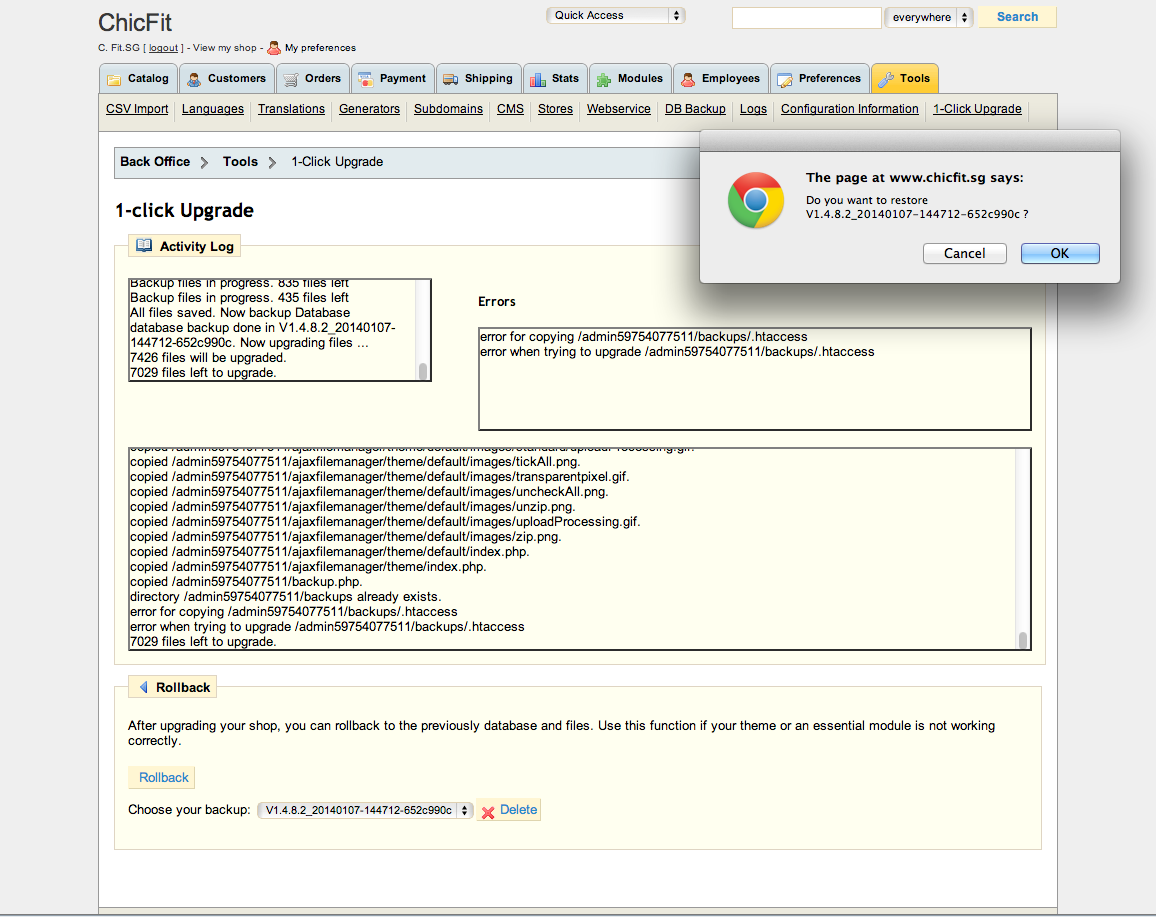Click 'directory ... backups already exists.' log line
The width and height of the screenshot is (1156, 917).
pyautogui.click(x=285, y=597)
